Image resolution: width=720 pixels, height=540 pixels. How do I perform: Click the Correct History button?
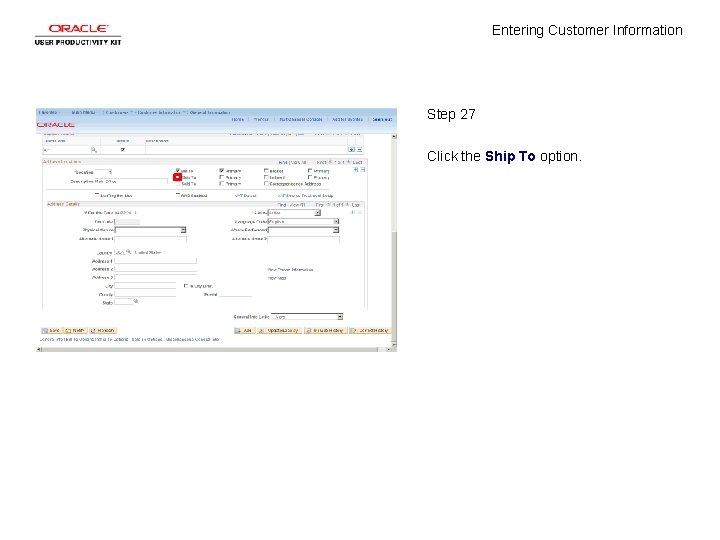[370, 331]
